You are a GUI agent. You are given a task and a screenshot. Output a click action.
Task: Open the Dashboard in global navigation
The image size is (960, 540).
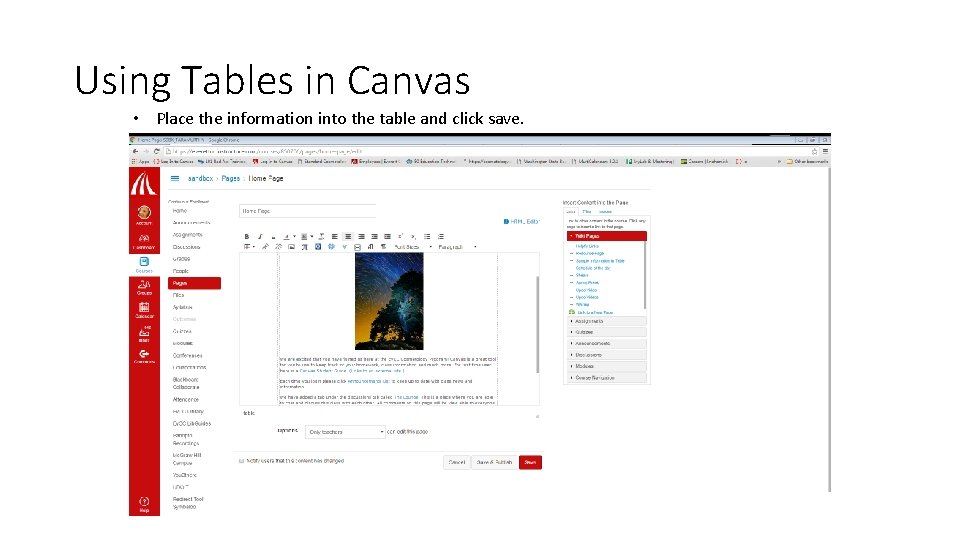pyautogui.click(x=144, y=241)
